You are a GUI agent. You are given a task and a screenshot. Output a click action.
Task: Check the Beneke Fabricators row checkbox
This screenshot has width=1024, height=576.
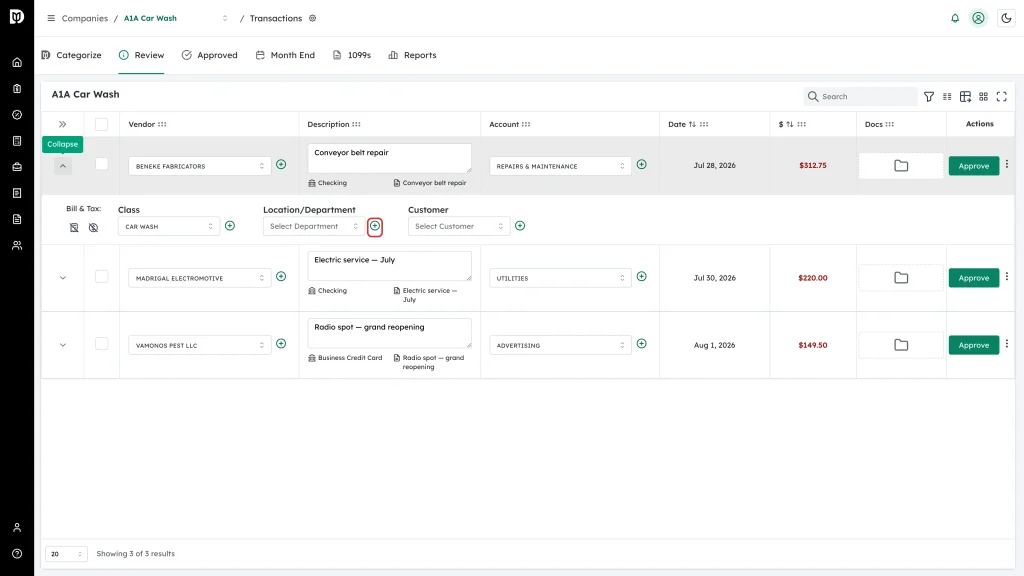click(101, 164)
